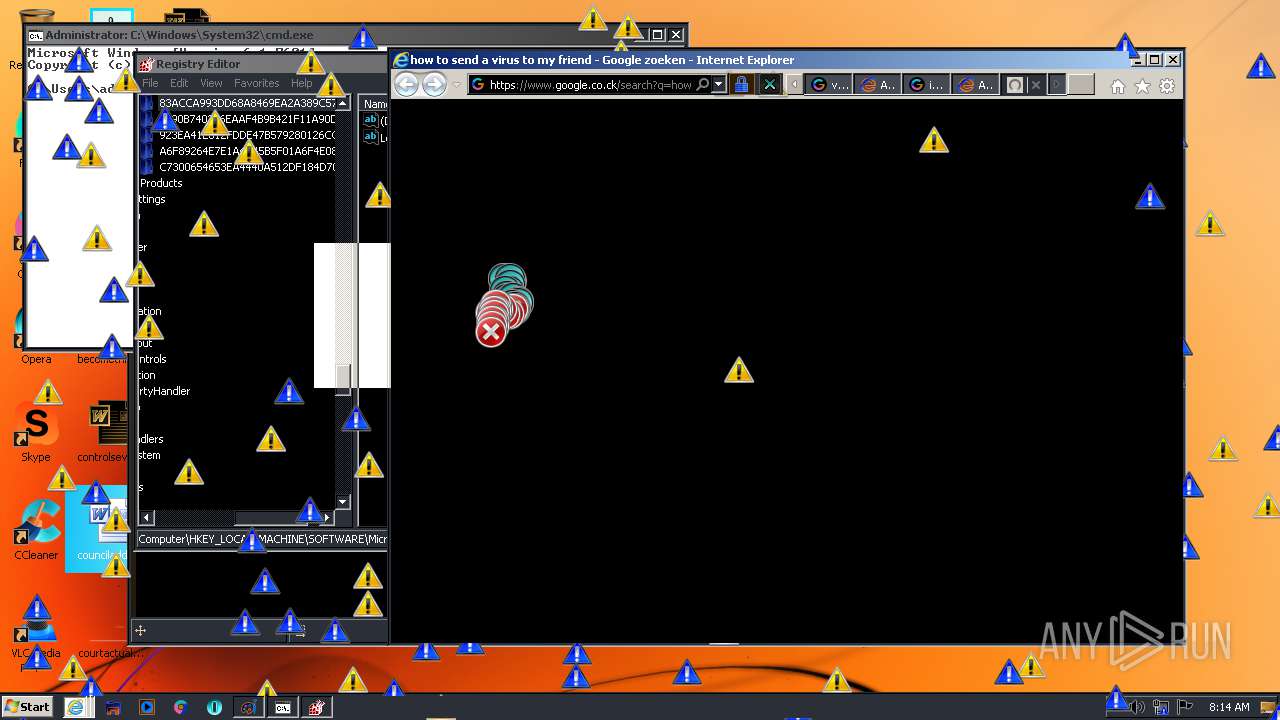Open the View menu in Registry Editor
Image resolution: width=1280 pixels, height=720 pixels.
pyautogui.click(x=211, y=83)
